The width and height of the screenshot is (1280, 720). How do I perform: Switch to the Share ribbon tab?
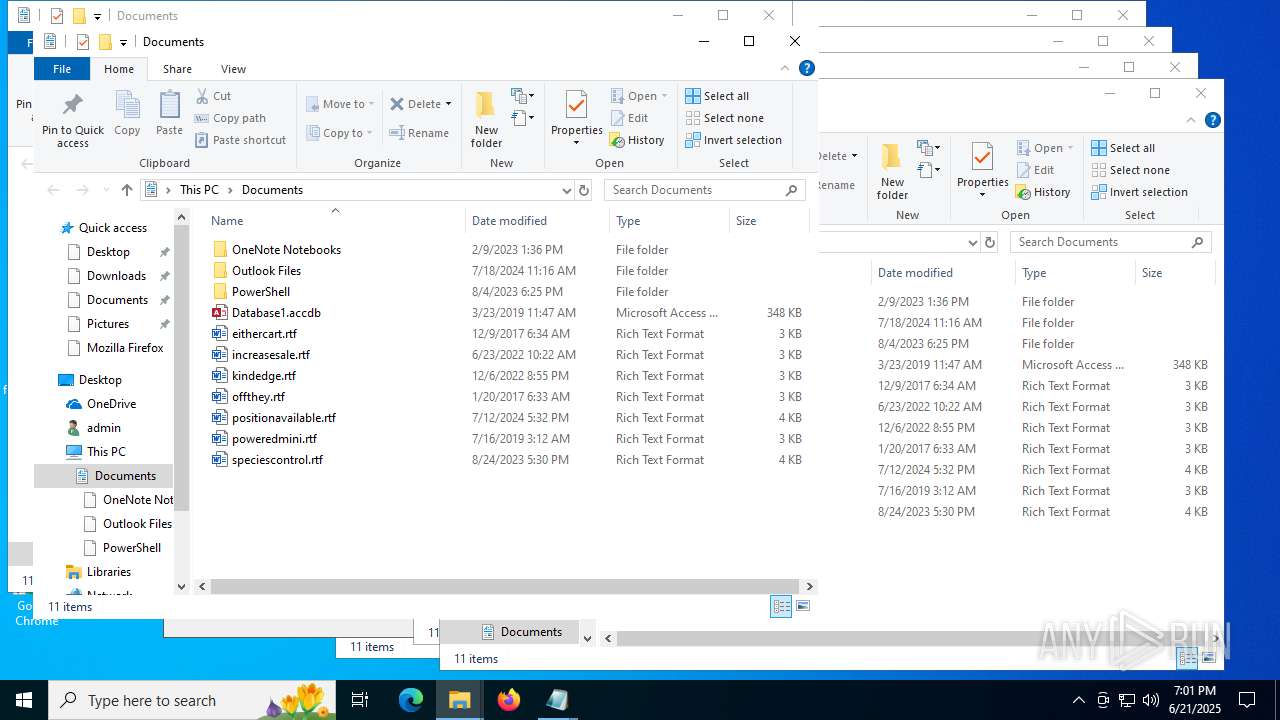coord(177,69)
